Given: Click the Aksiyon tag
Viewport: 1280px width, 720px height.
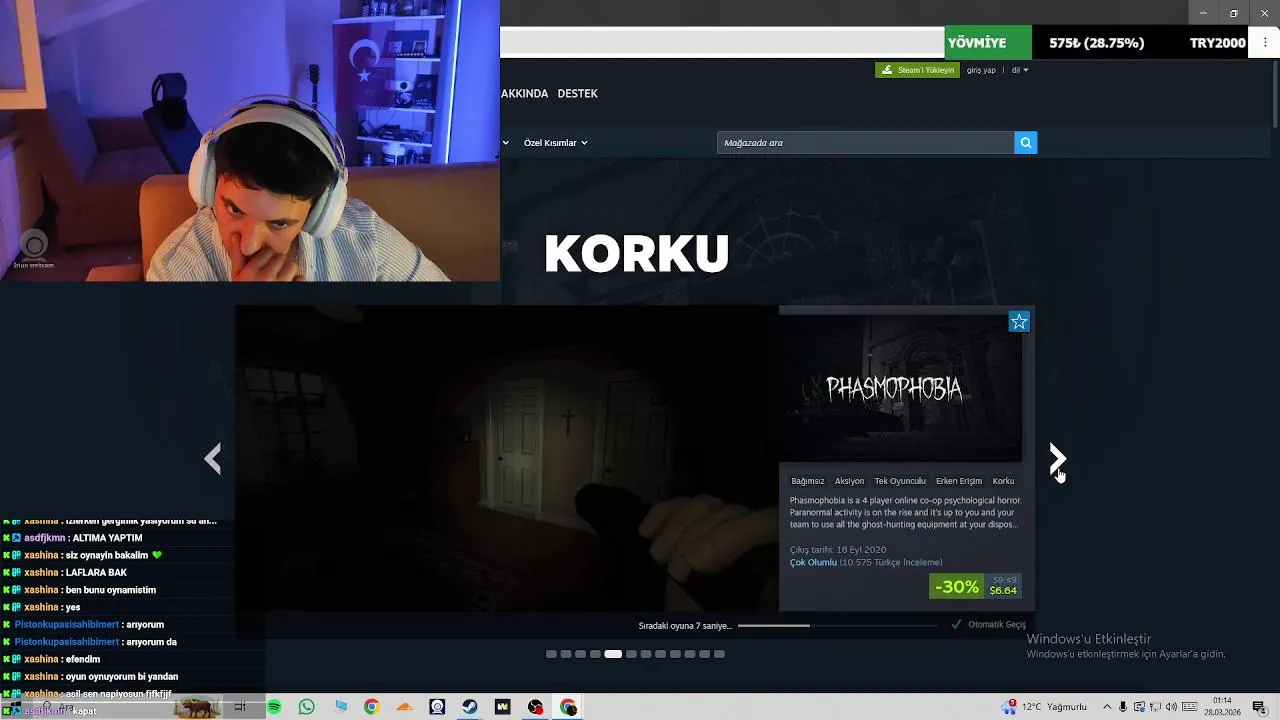Looking at the screenshot, I should (x=849, y=481).
